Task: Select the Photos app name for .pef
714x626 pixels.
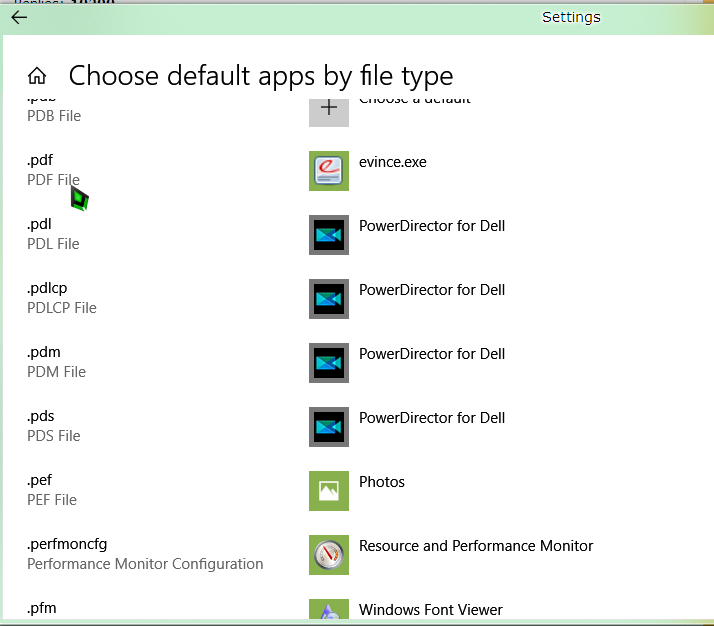Action: [x=382, y=482]
